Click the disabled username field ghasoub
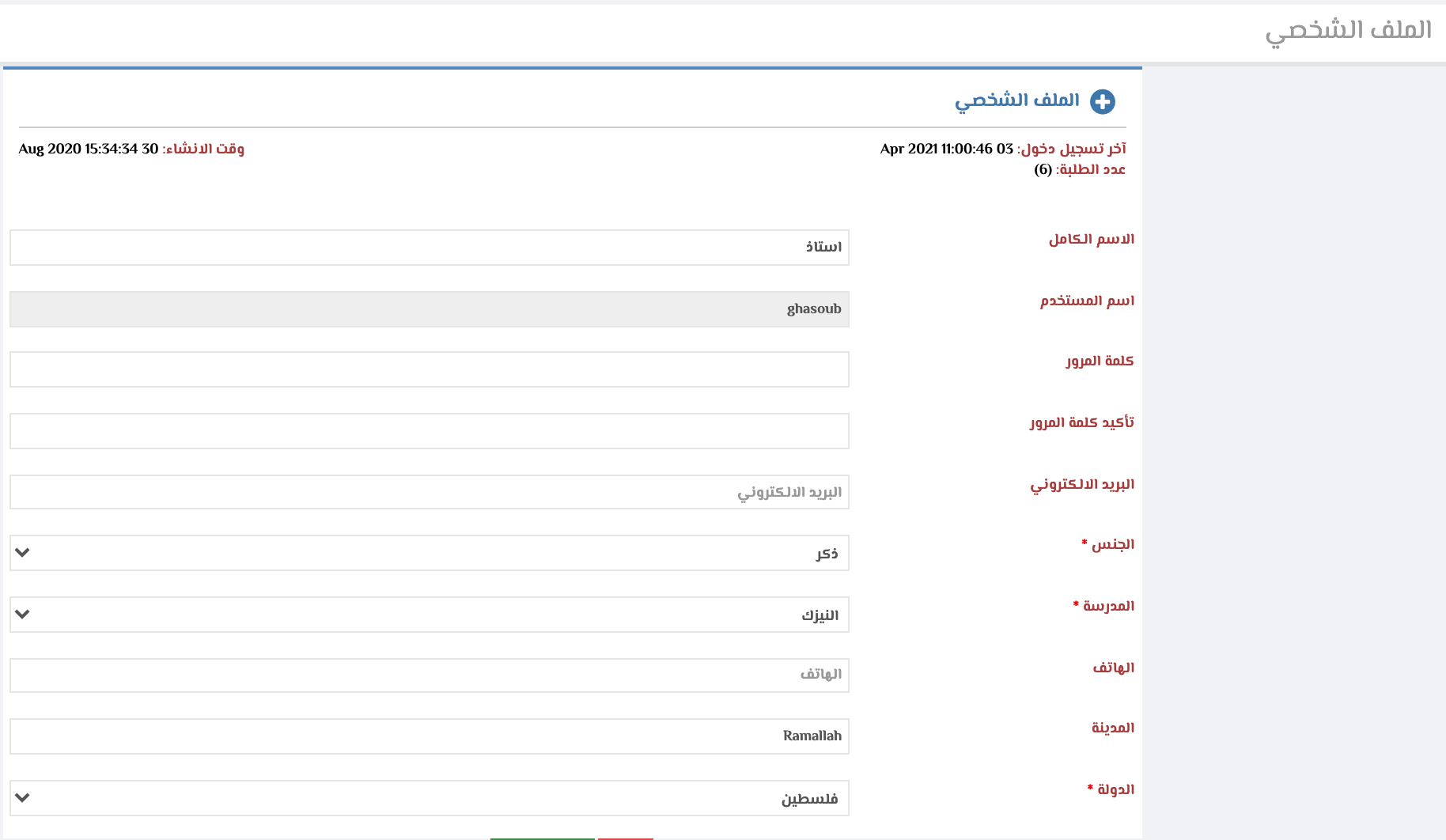The width and height of the screenshot is (1446, 840). [x=429, y=309]
